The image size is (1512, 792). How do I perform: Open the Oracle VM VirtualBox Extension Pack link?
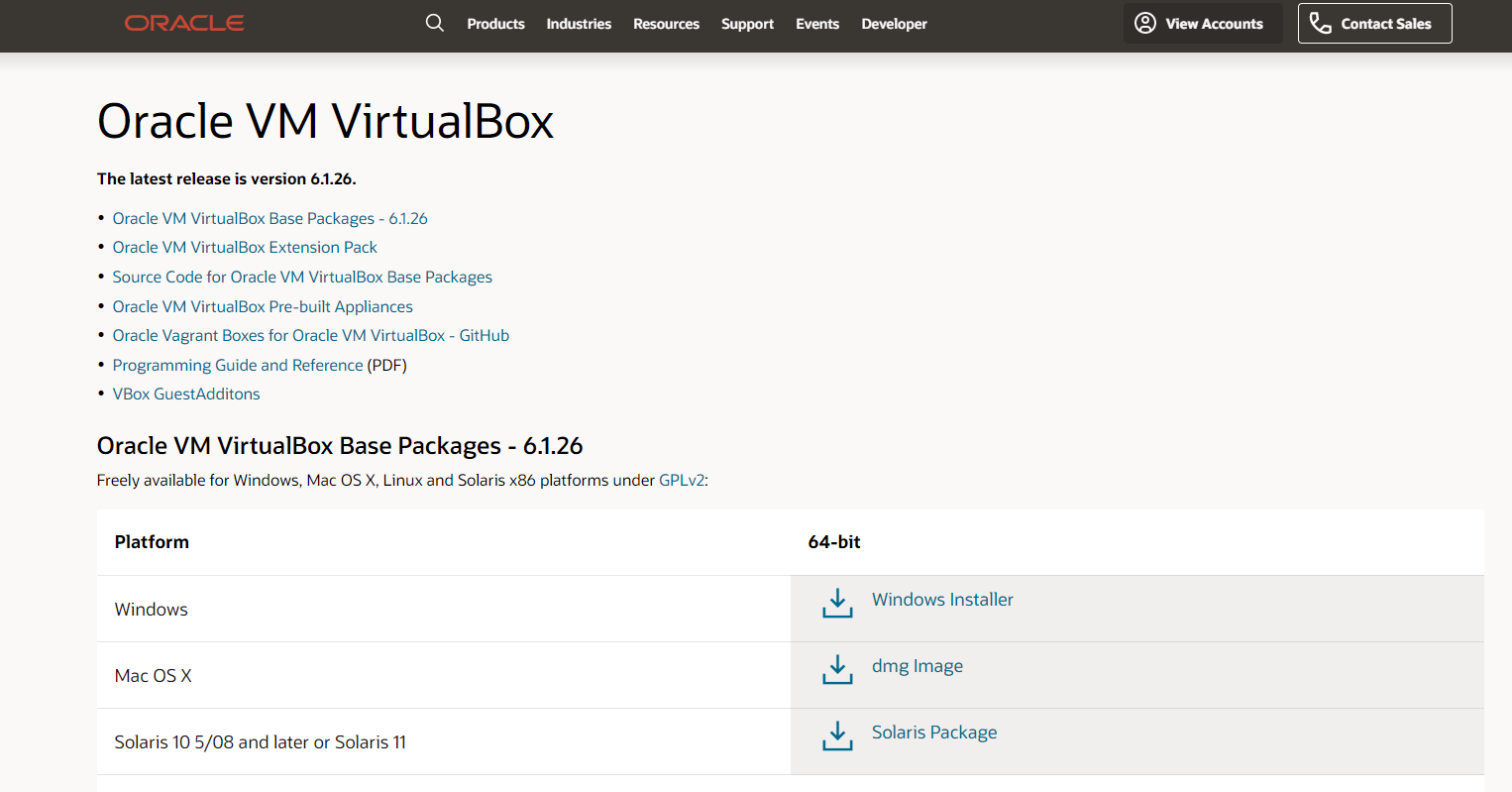pos(245,247)
